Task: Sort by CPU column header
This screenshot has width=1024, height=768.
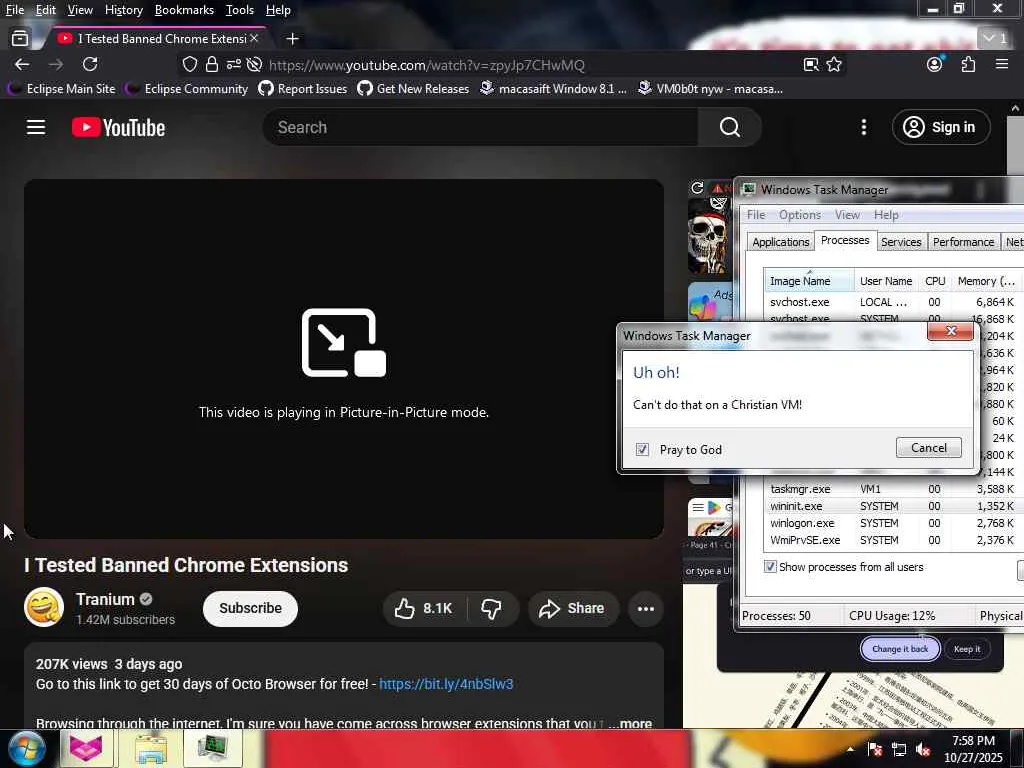Action: point(935,281)
